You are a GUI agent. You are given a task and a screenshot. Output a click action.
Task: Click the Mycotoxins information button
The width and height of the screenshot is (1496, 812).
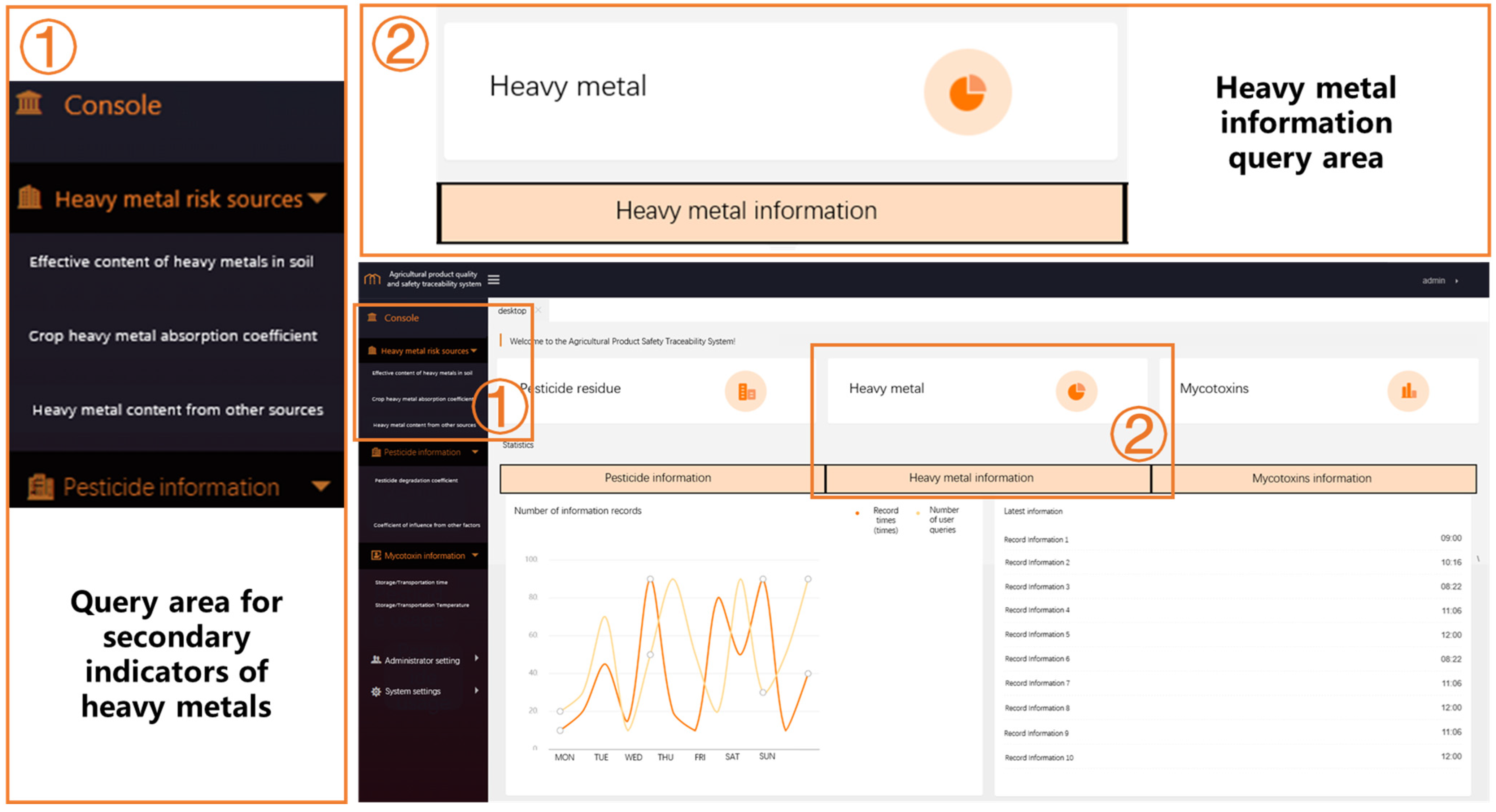pyautogui.click(x=1311, y=479)
